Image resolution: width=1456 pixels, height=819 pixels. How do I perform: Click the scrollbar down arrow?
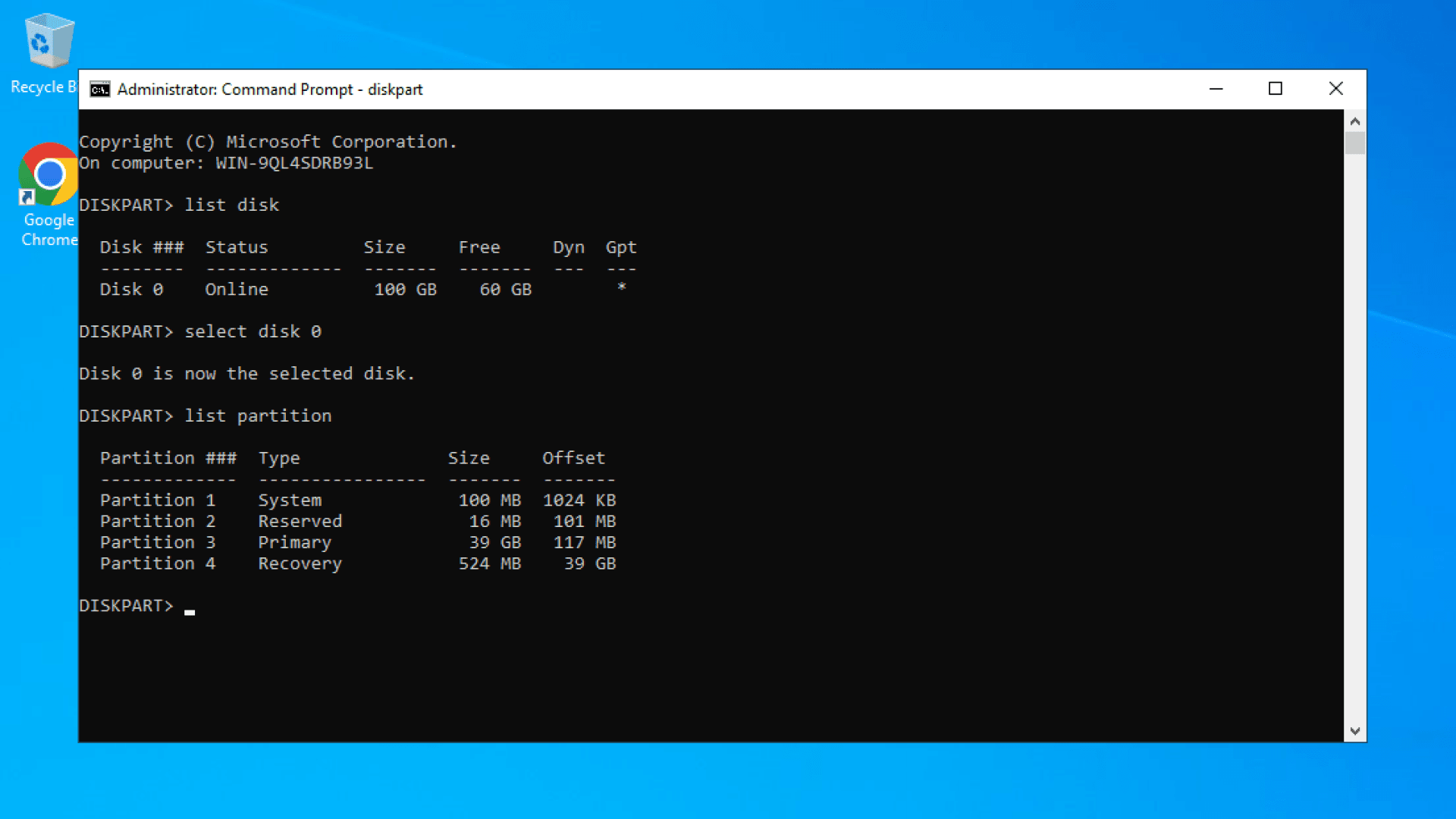[x=1355, y=731]
